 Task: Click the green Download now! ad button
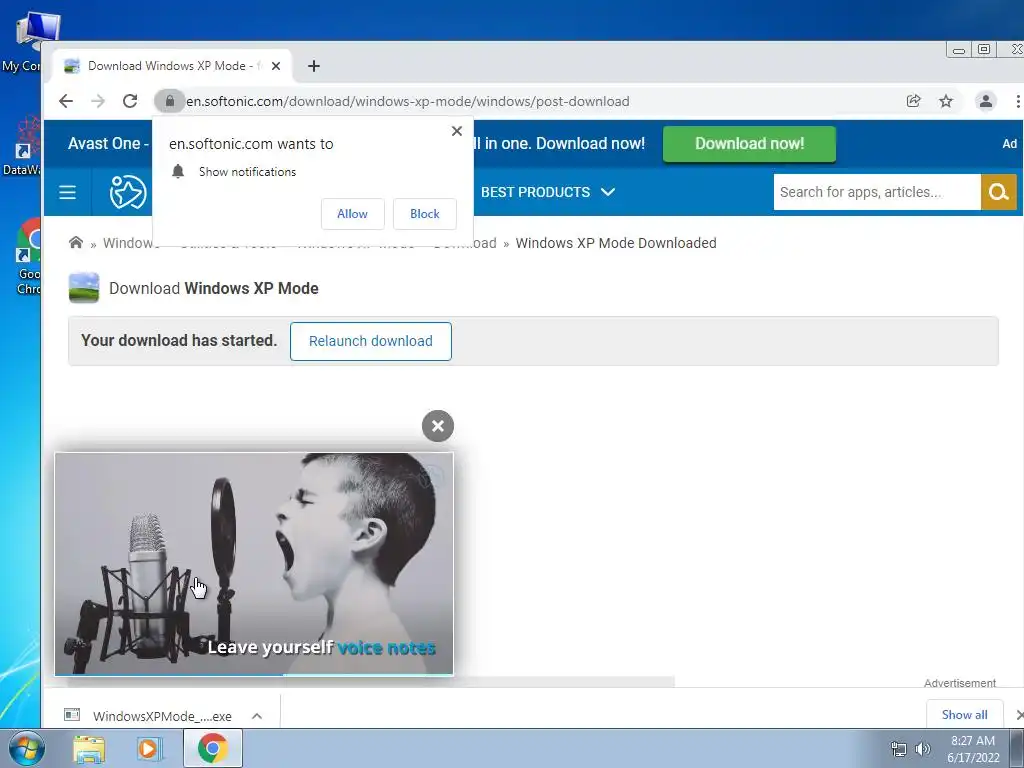point(749,144)
